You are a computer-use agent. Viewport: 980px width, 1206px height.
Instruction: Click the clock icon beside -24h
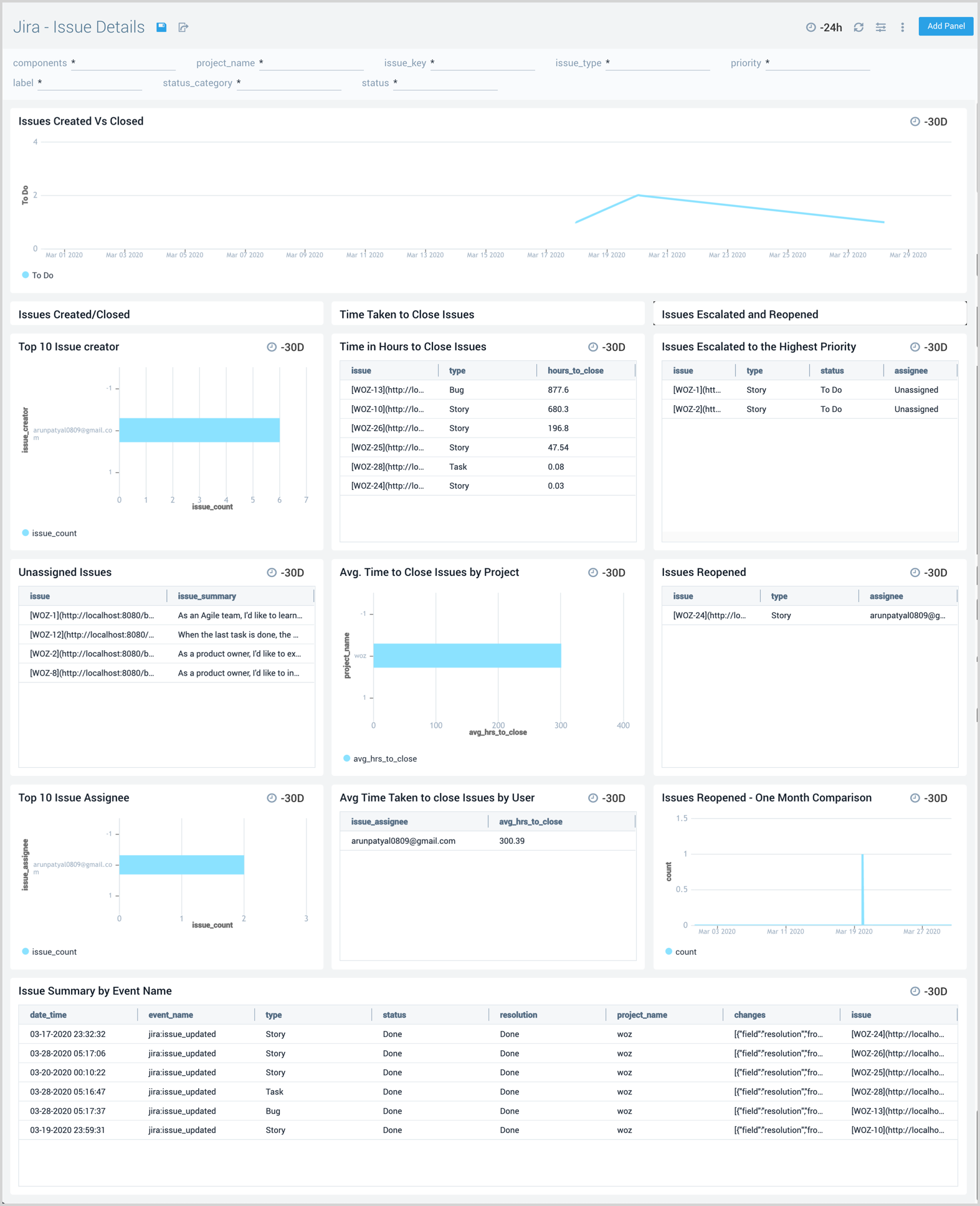click(811, 27)
